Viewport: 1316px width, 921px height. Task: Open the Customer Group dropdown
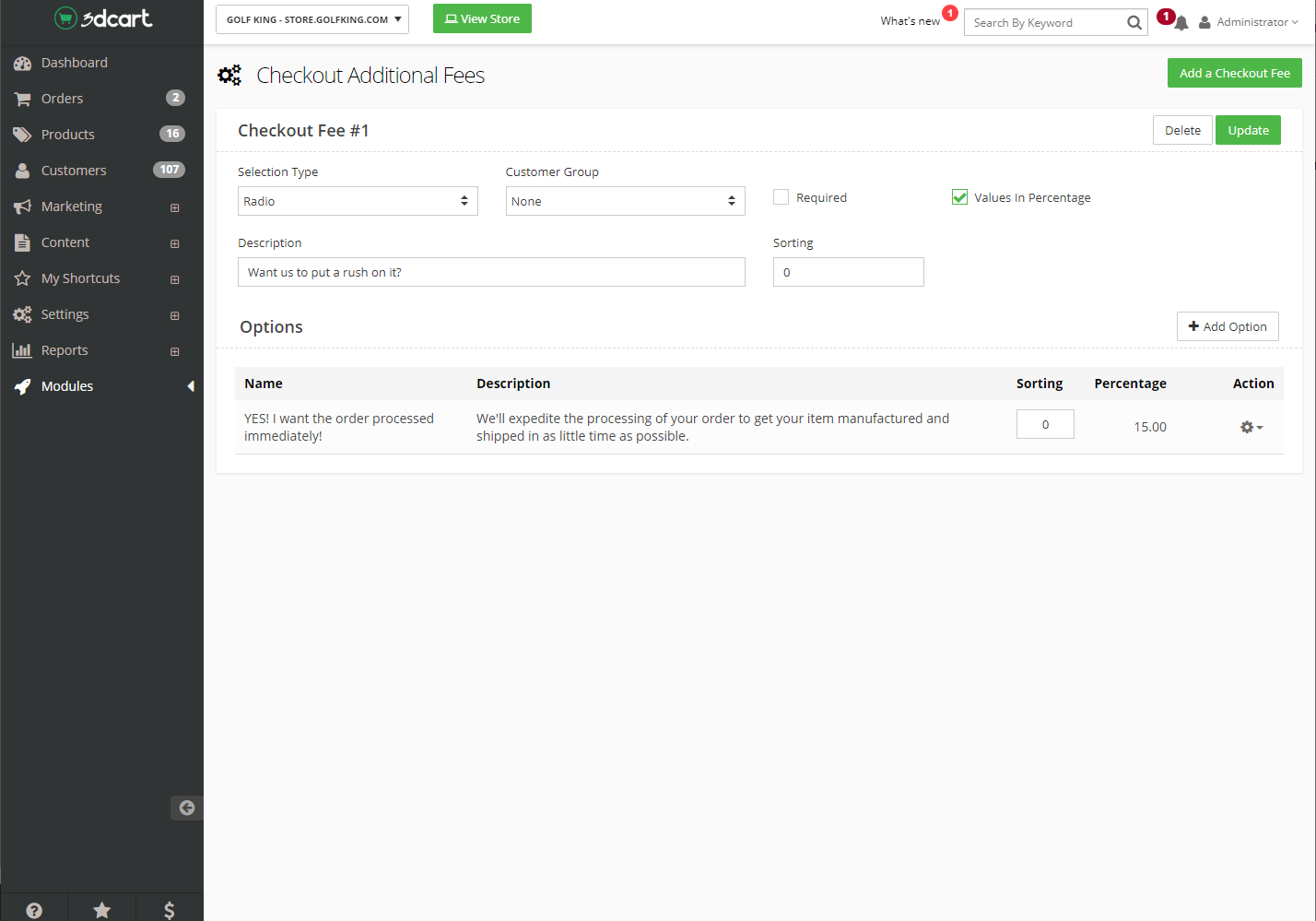(x=625, y=201)
